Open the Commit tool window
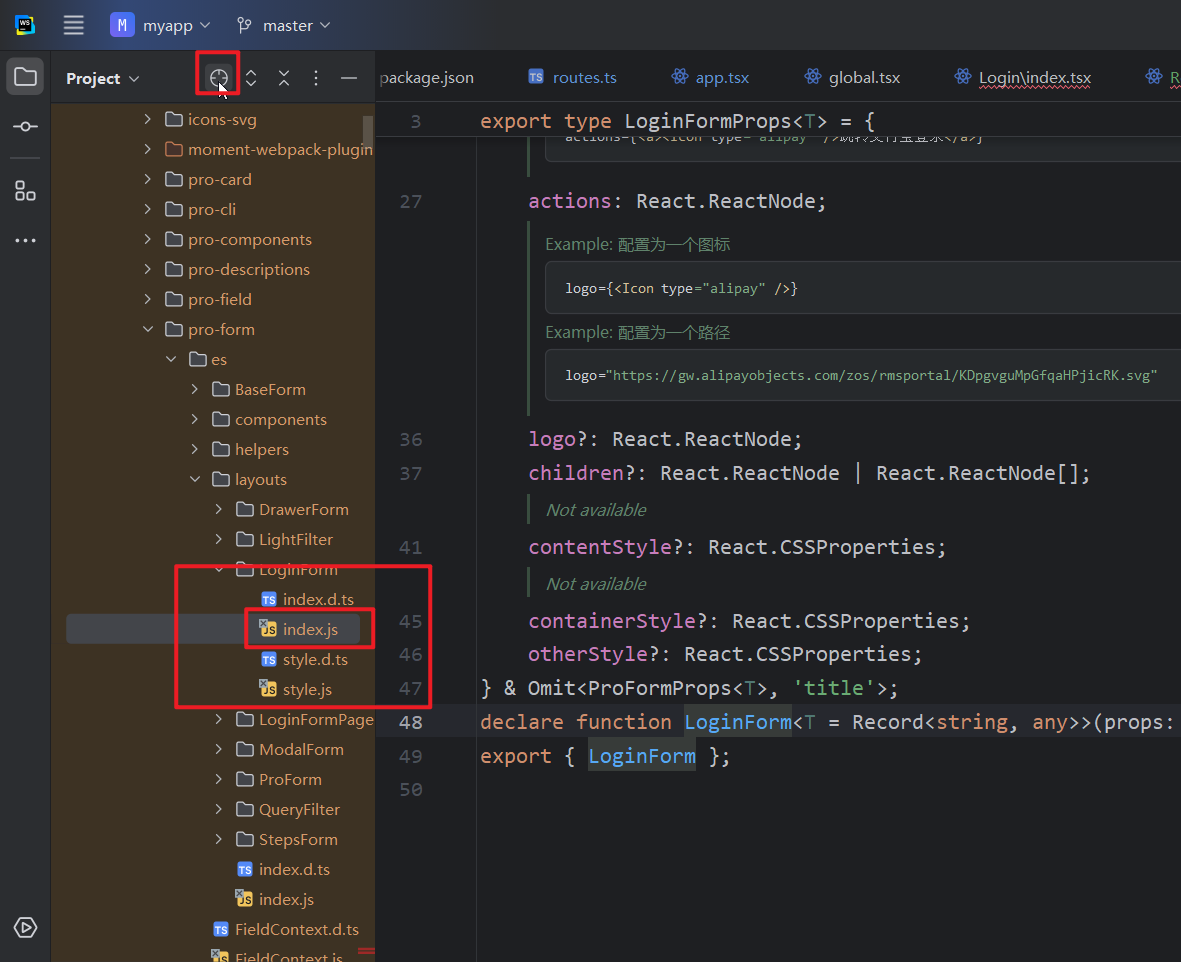 click(x=25, y=126)
